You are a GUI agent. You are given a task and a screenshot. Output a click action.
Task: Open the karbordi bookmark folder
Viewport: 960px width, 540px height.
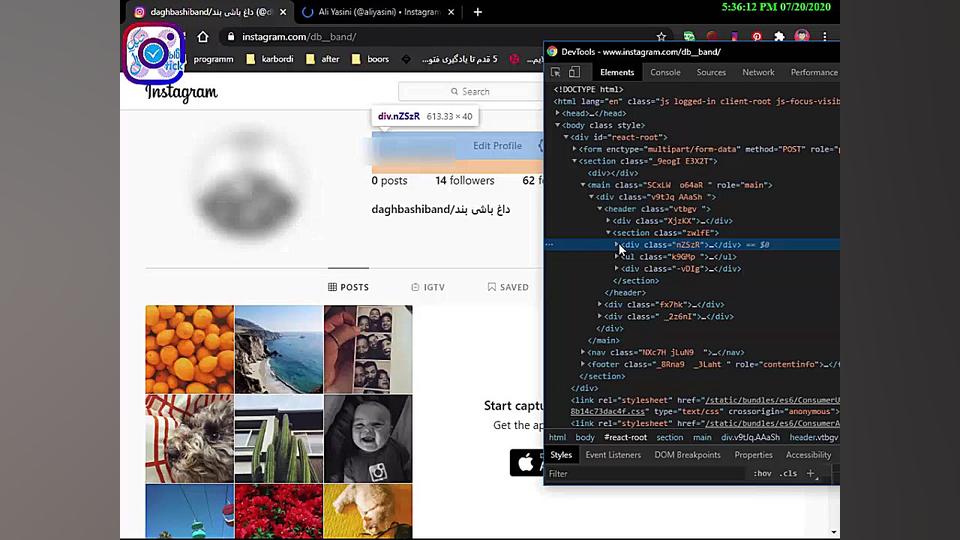[270, 59]
